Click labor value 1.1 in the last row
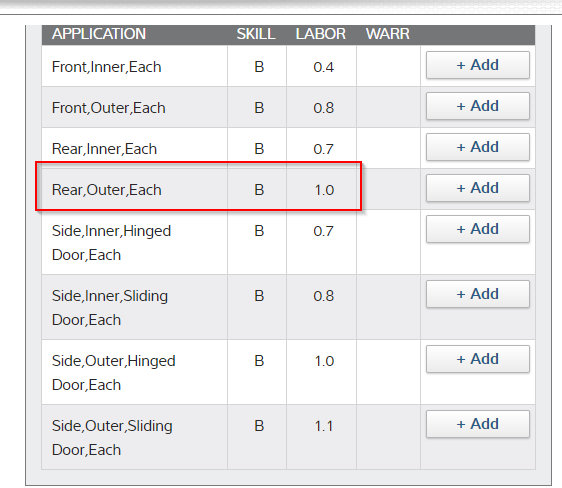The width and height of the screenshot is (562, 488). pos(323,426)
